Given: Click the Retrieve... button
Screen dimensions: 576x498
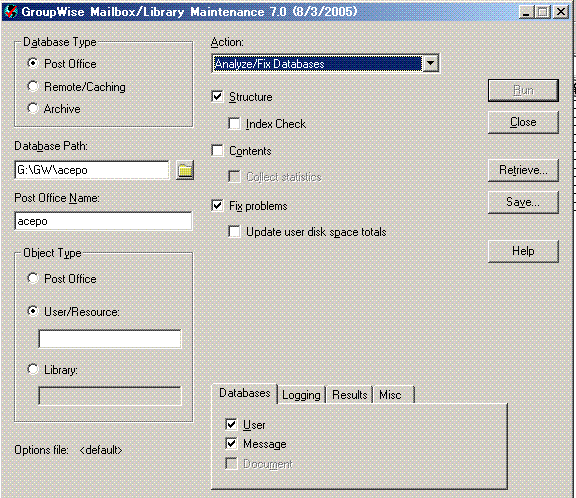Looking at the screenshot, I should point(523,170).
